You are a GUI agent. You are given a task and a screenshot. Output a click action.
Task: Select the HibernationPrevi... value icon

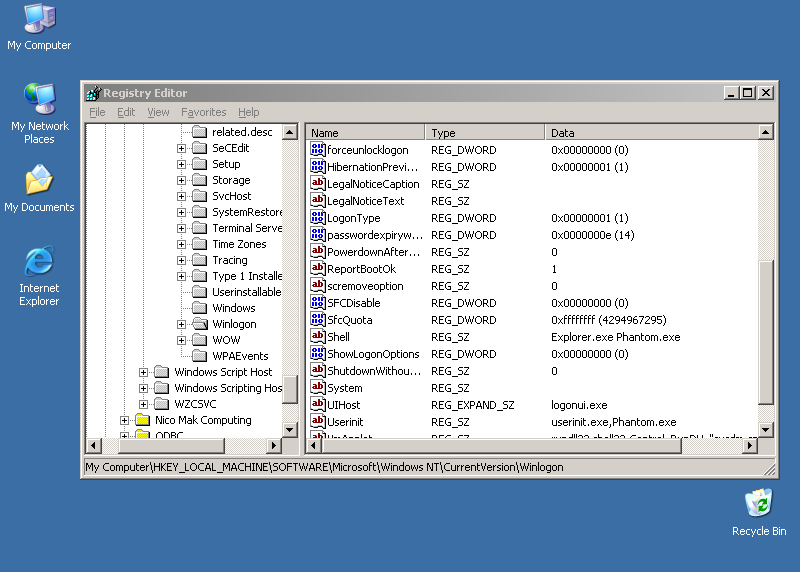317,166
